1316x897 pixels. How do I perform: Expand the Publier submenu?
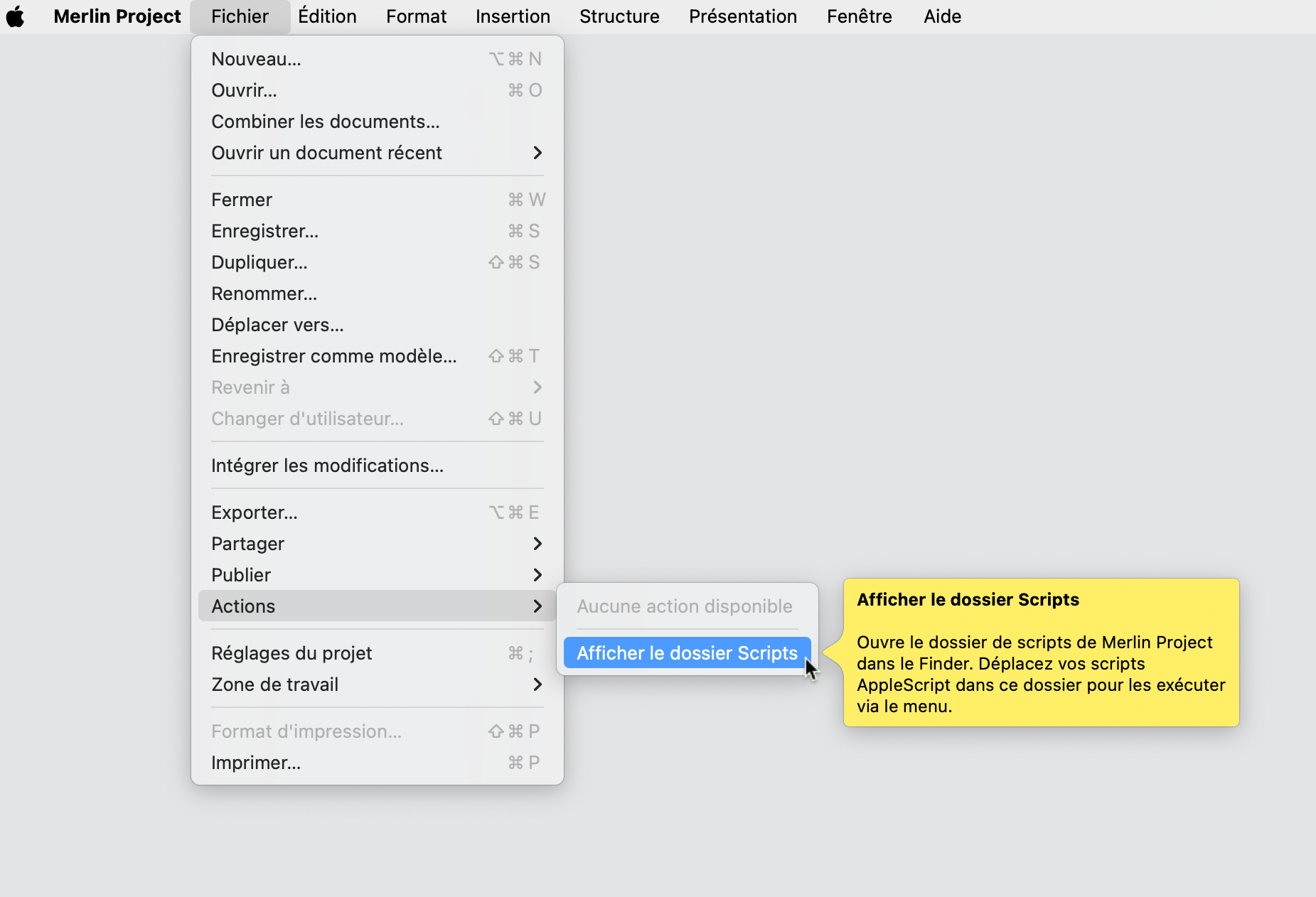click(377, 575)
